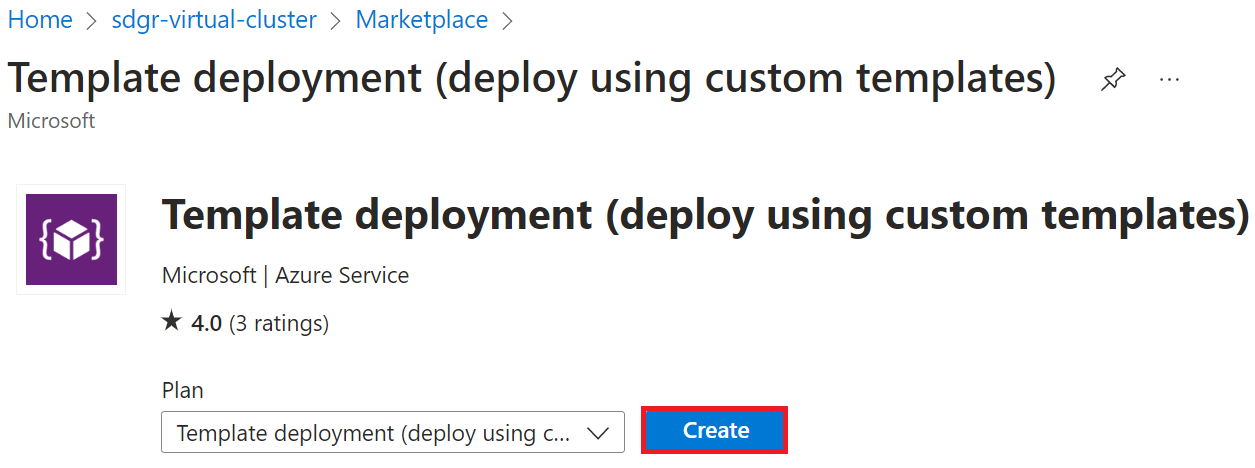Image resolution: width=1255 pixels, height=468 pixels.
Task: Click the chevron separator after Home breadcrumb
Action: tap(92, 20)
